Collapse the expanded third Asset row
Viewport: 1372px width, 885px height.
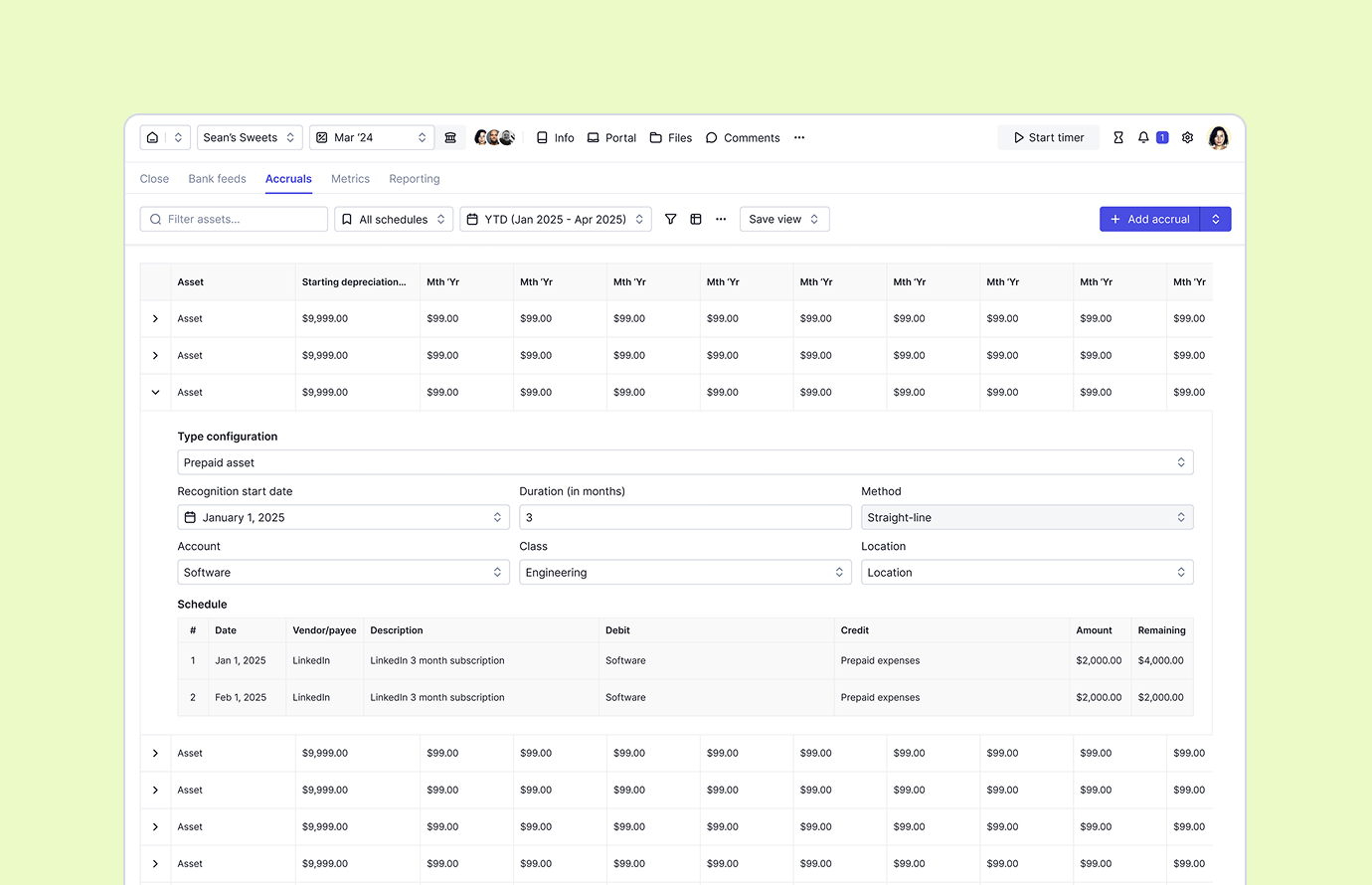coord(155,392)
